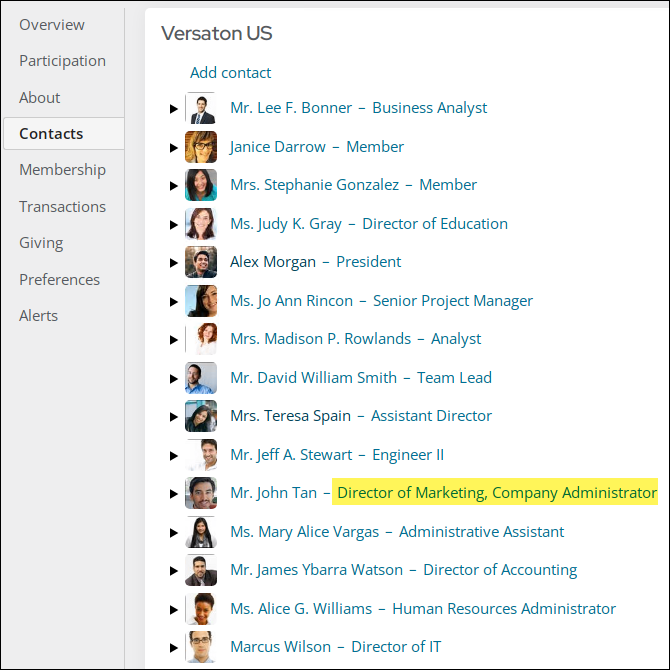Viewport: 670px width, 670px height.
Task: Expand the Mr. David William Smith entry
Action: (173, 379)
